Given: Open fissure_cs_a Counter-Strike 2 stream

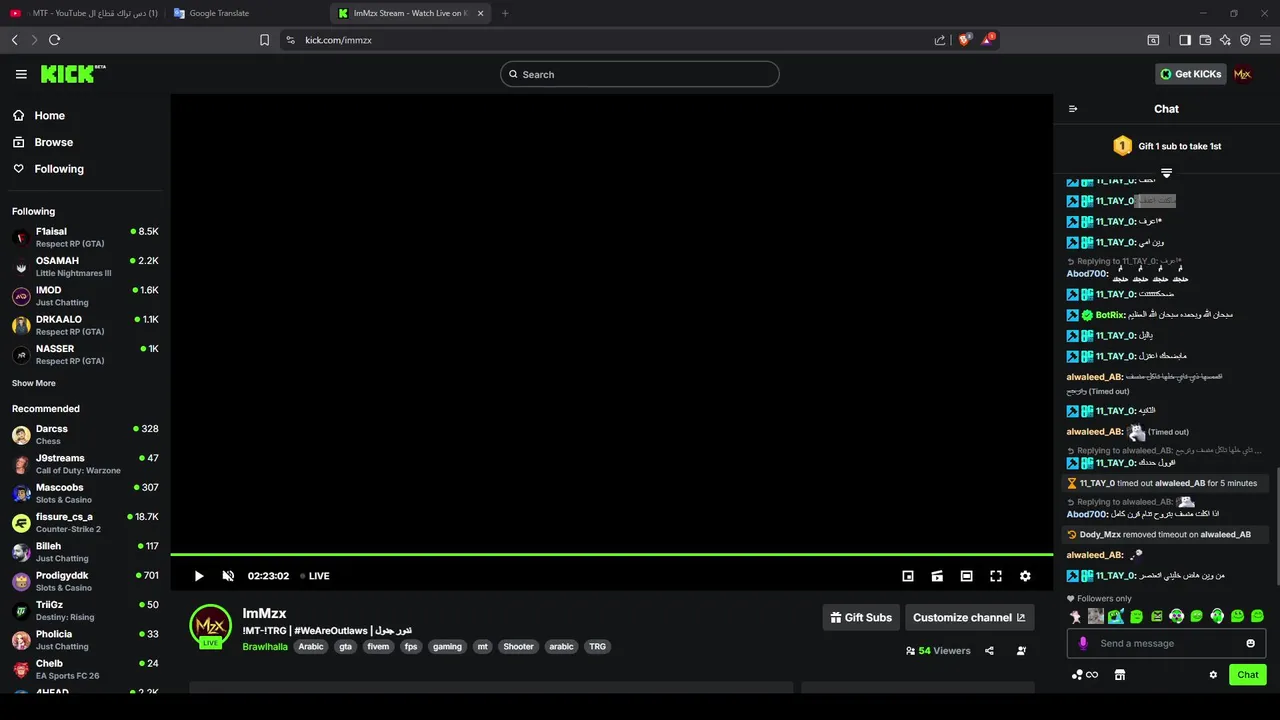Looking at the screenshot, I should (85, 522).
